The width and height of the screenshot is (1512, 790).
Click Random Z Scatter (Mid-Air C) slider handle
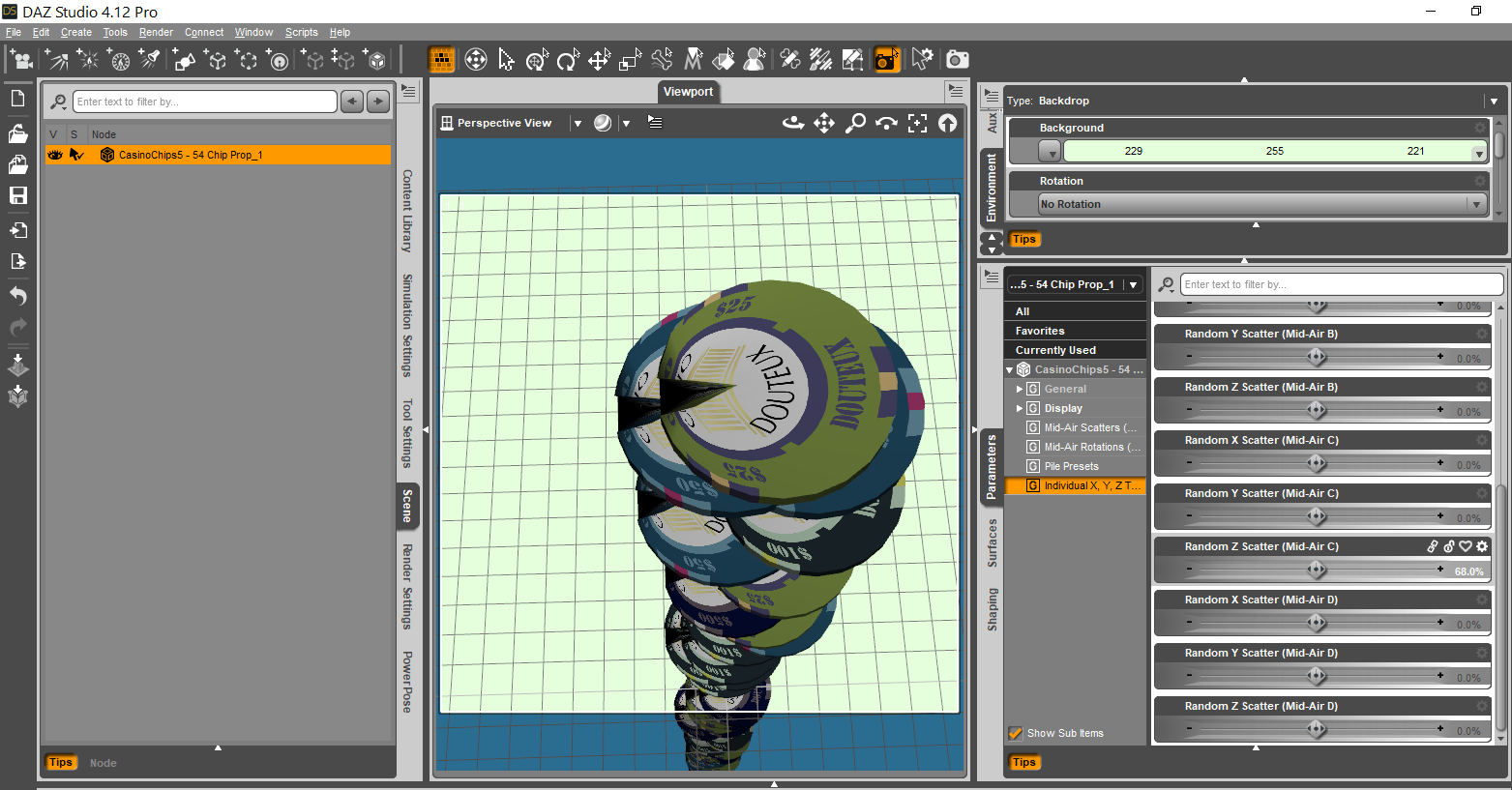1316,570
